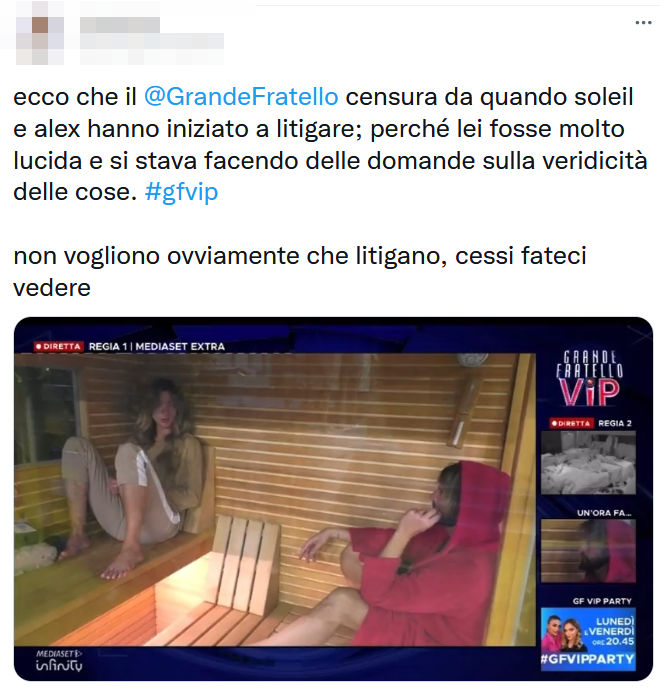The height and width of the screenshot is (687, 660).
Task: Select the Regia 2 label
Action: [x=615, y=423]
